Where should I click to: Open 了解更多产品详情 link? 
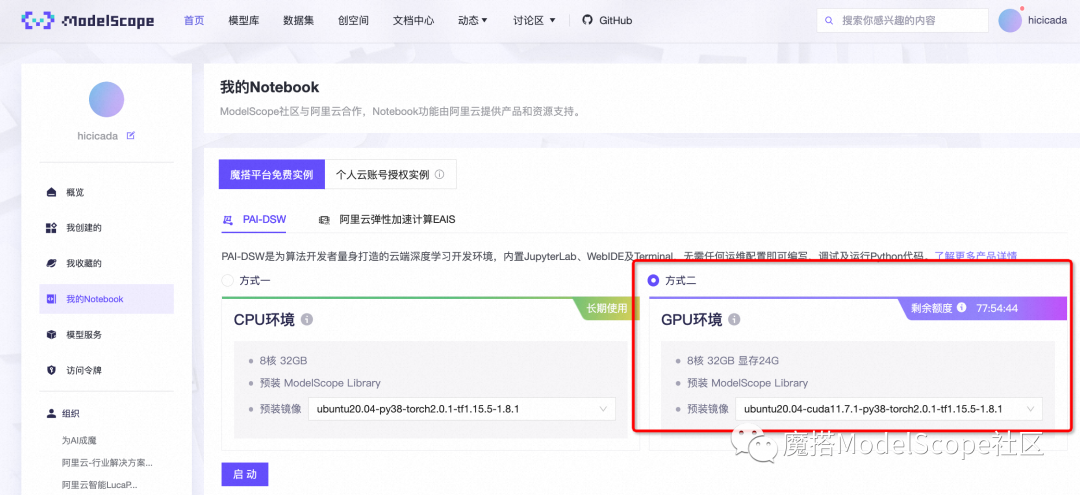pos(975,256)
